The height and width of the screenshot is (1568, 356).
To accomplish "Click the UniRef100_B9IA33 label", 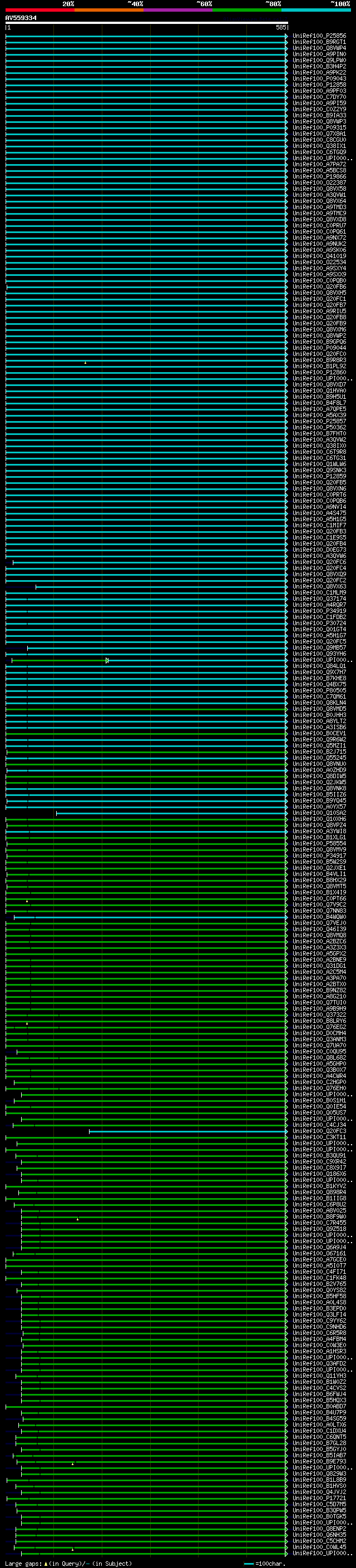I will click(319, 116).
